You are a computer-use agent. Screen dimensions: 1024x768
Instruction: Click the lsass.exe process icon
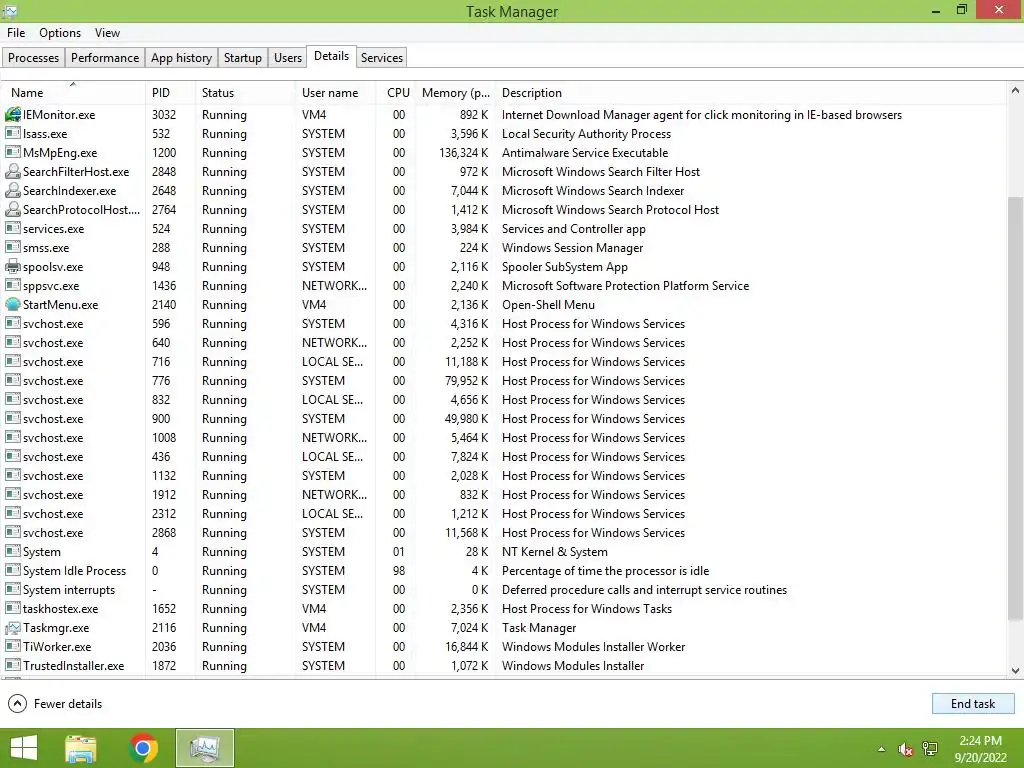coord(12,133)
